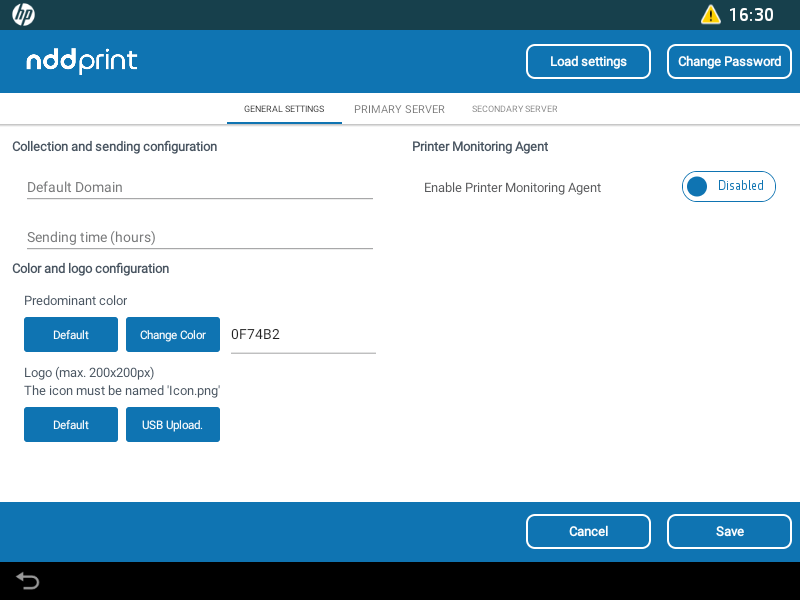Start USB Upload for the logo
800x600 pixels.
tap(172, 424)
